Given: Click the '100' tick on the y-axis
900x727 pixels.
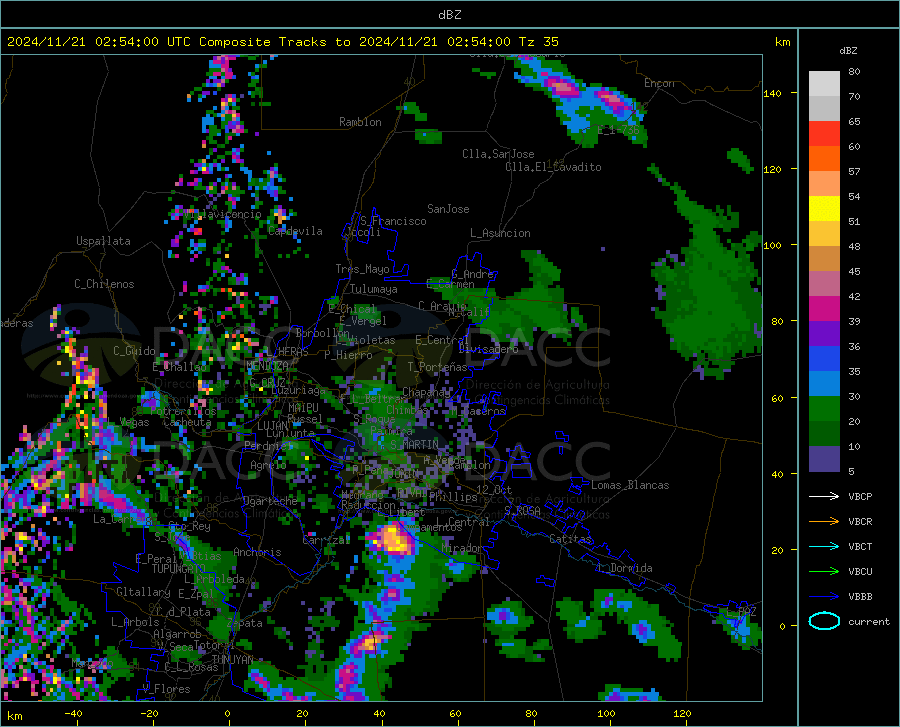Looking at the screenshot, I should 772,245.
